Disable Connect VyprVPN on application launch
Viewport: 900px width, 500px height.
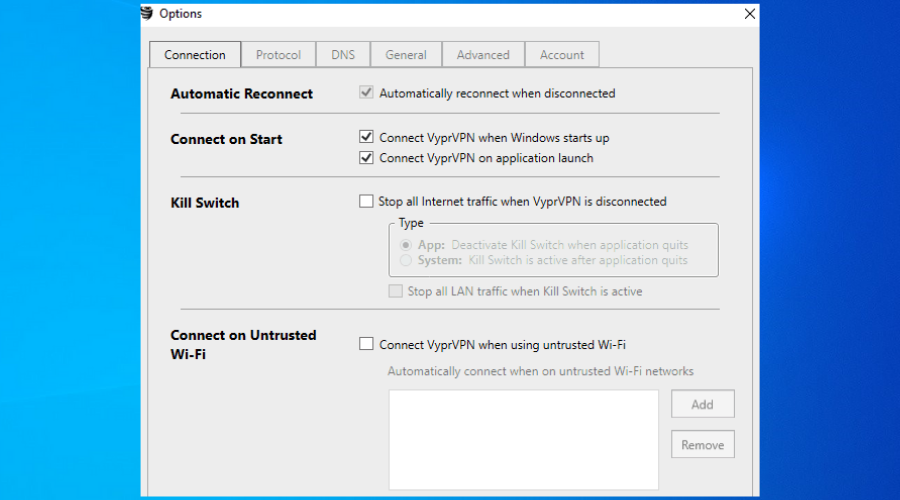[x=366, y=158]
